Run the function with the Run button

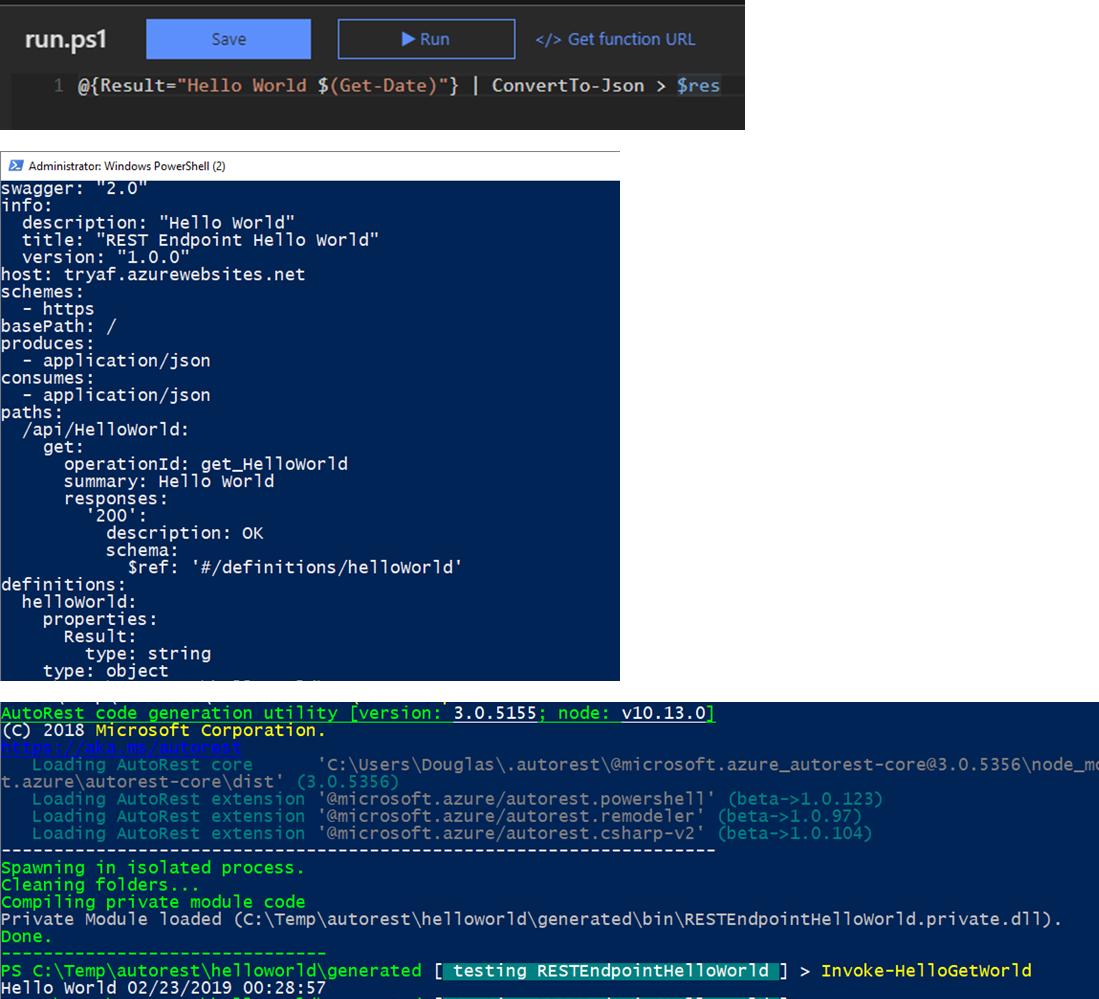click(x=426, y=39)
